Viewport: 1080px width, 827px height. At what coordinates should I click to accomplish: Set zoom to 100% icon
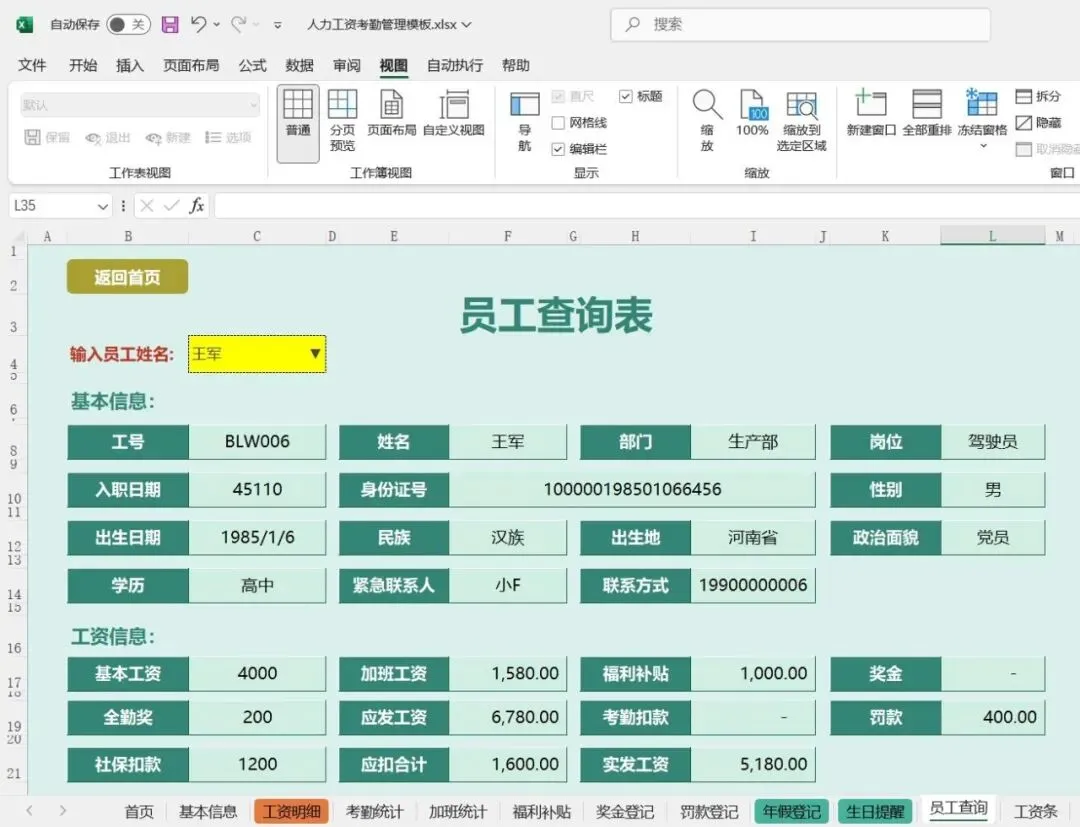click(751, 105)
